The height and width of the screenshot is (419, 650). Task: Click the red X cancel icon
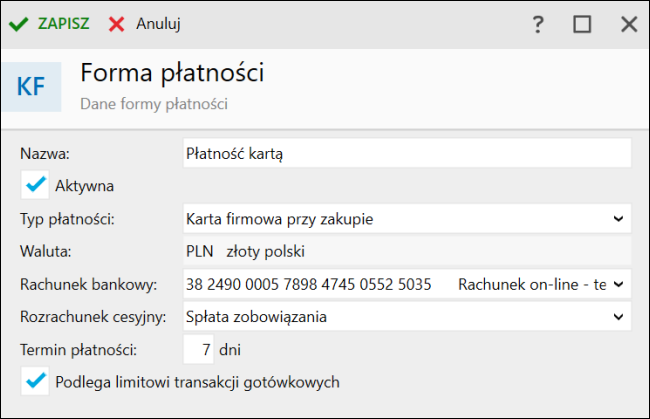click(116, 24)
